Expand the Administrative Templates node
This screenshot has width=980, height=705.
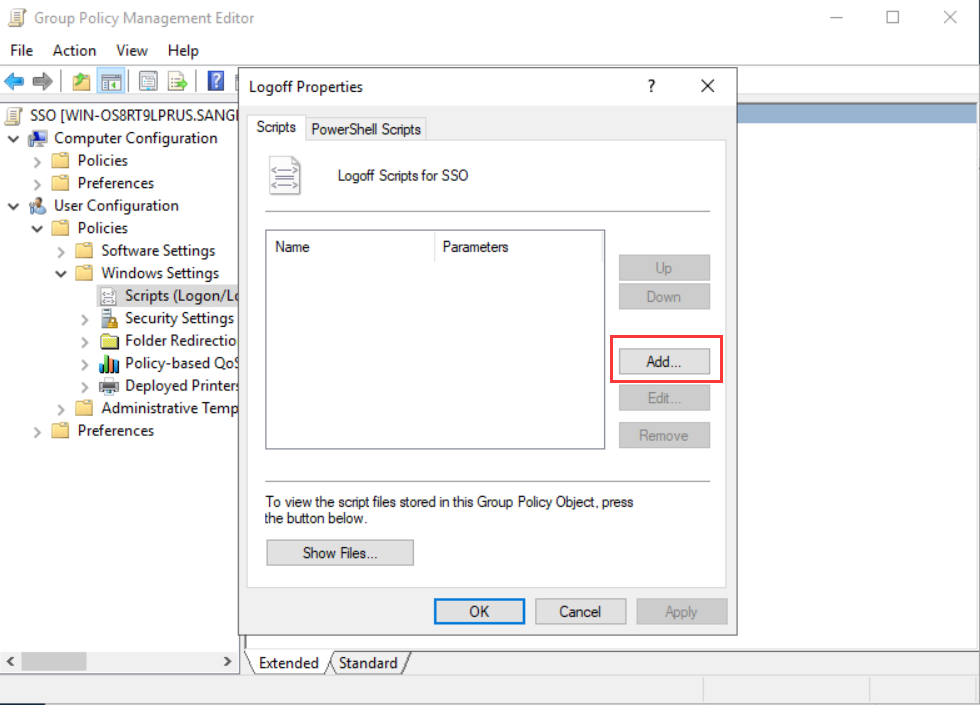point(61,409)
